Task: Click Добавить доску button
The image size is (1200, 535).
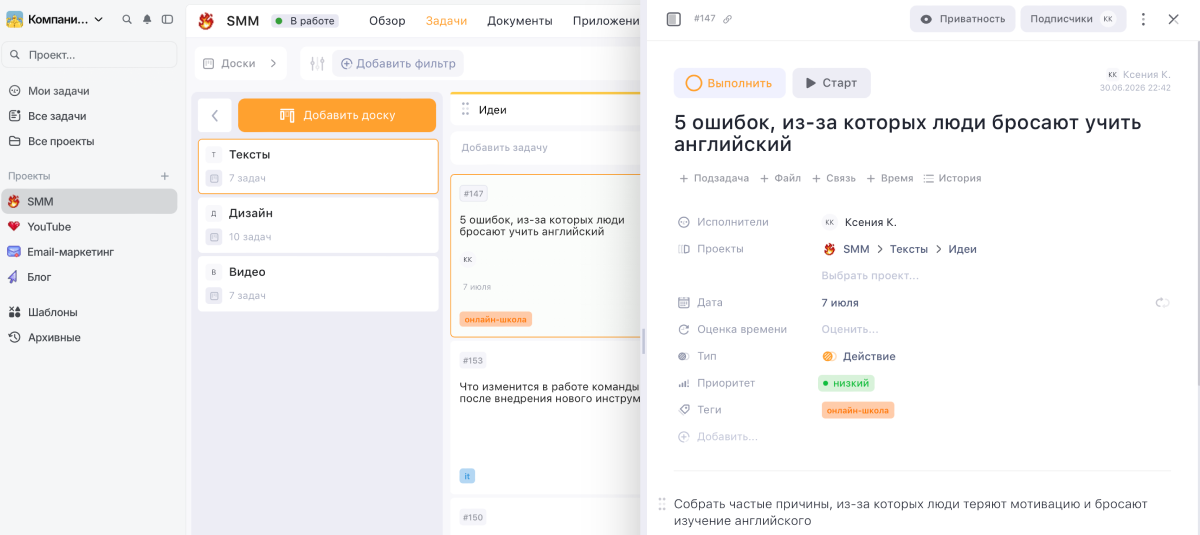Action: pos(337,115)
